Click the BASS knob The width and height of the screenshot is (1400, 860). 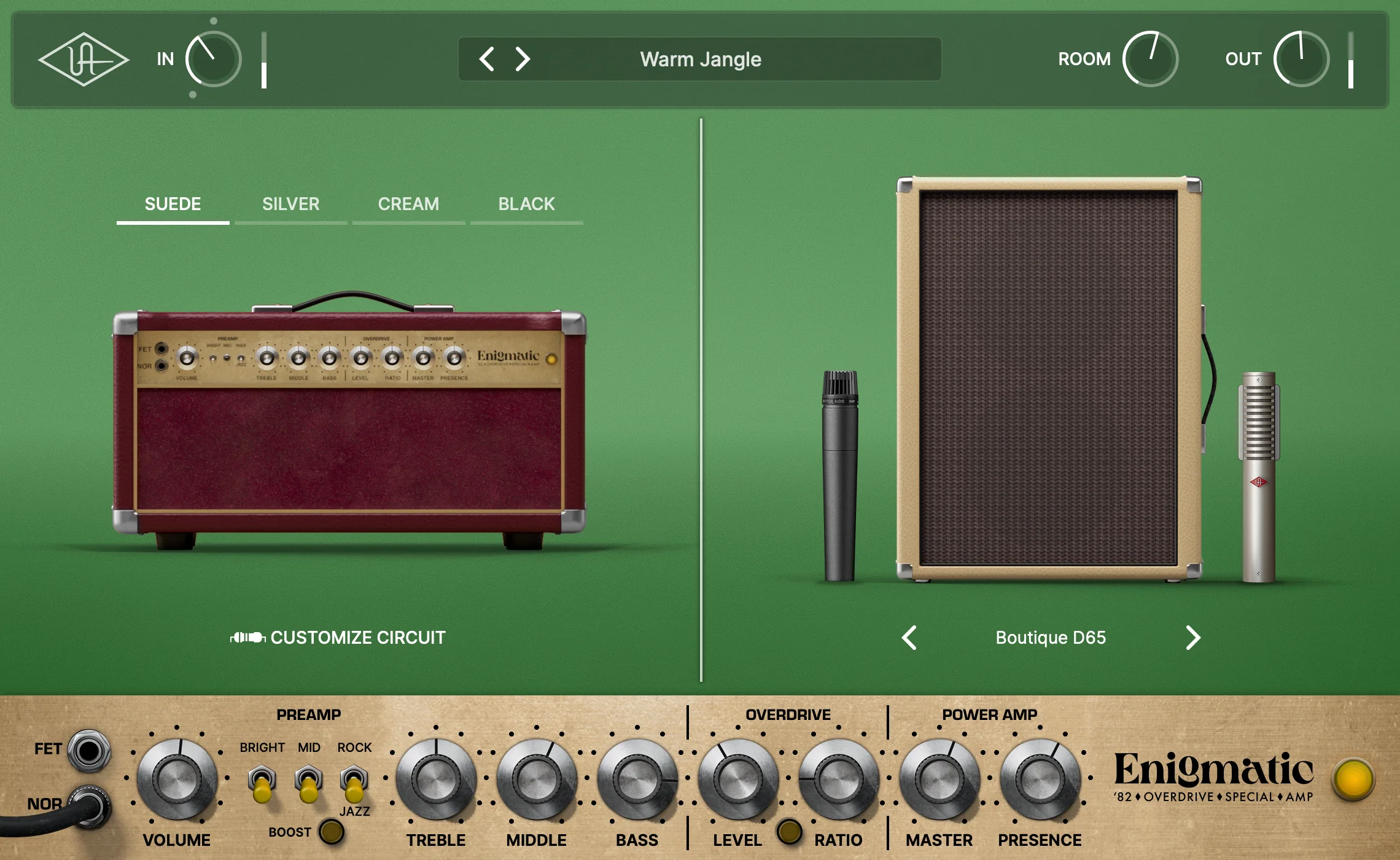tap(637, 779)
